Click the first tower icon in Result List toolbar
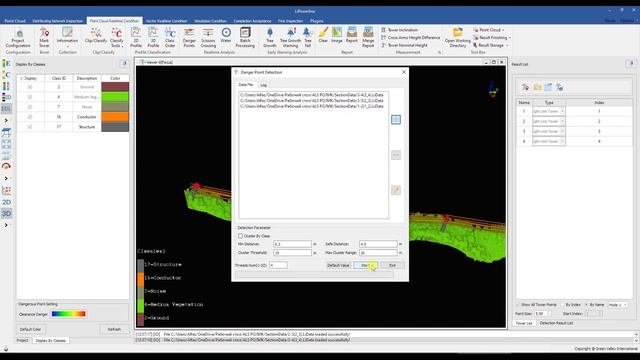 pyautogui.click(x=525, y=87)
